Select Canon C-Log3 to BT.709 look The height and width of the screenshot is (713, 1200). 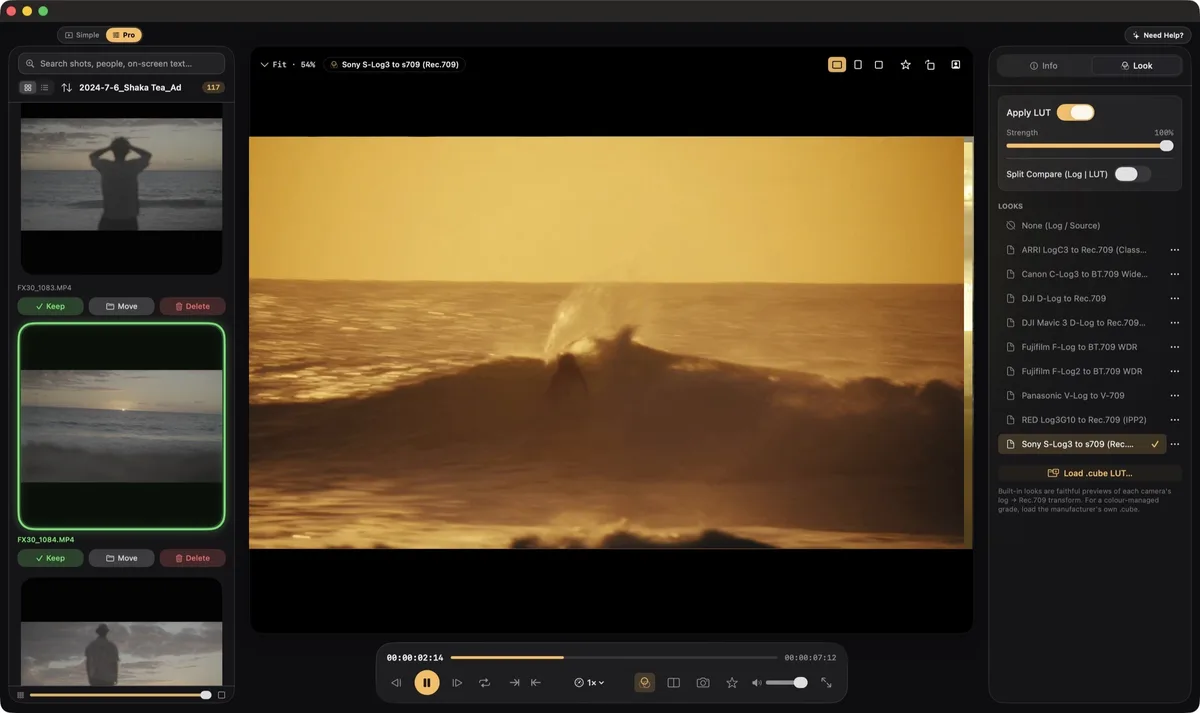[x=1082, y=274]
